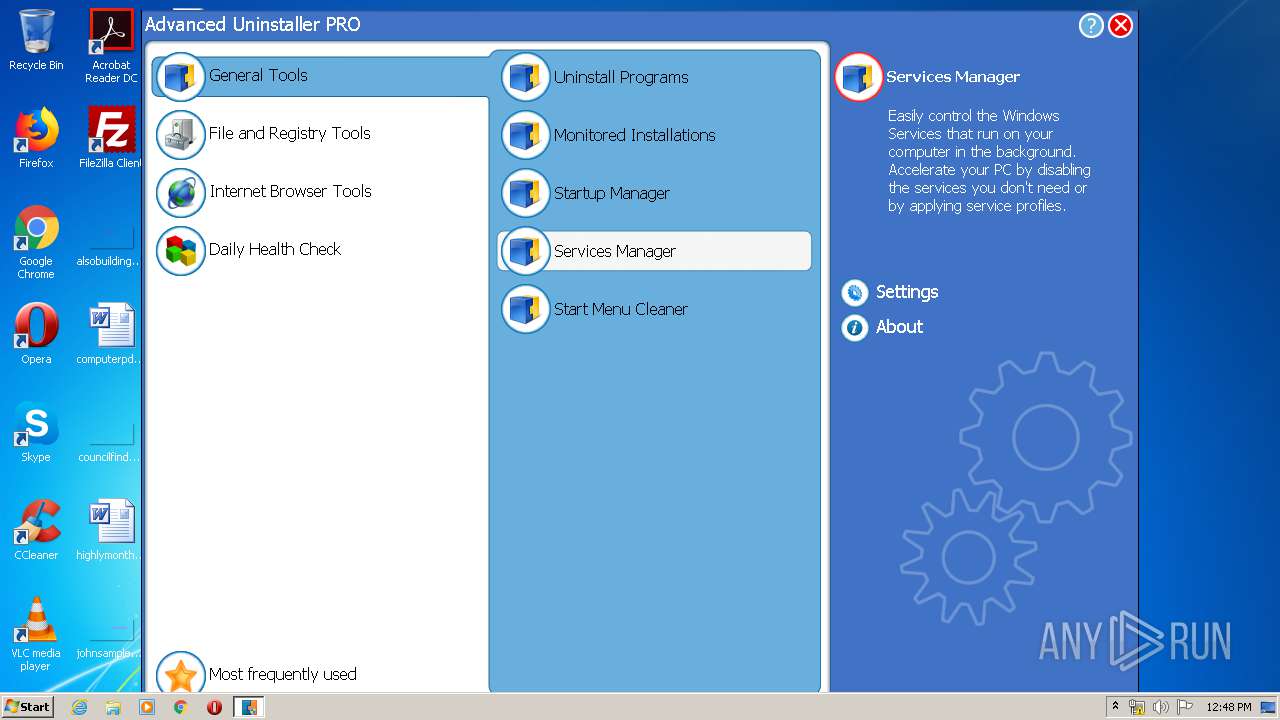Screen dimensions: 1280x720
Task: Click the taskbar clock showing 12:48 PM
Action: [x=1229, y=707]
